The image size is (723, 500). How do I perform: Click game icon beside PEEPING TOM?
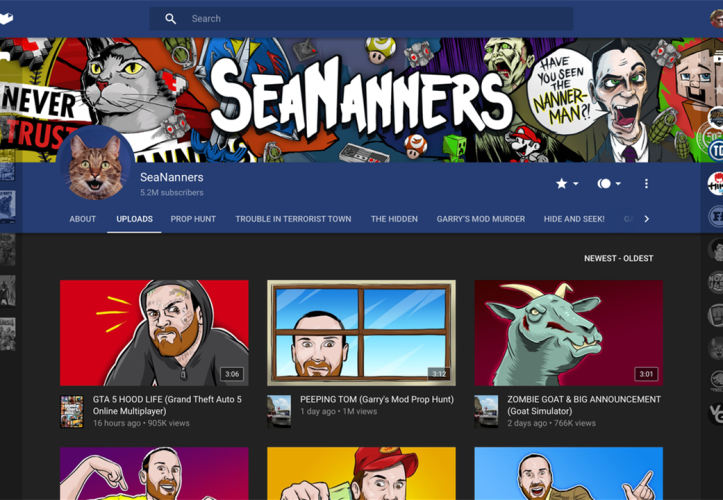tap(279, 411)
